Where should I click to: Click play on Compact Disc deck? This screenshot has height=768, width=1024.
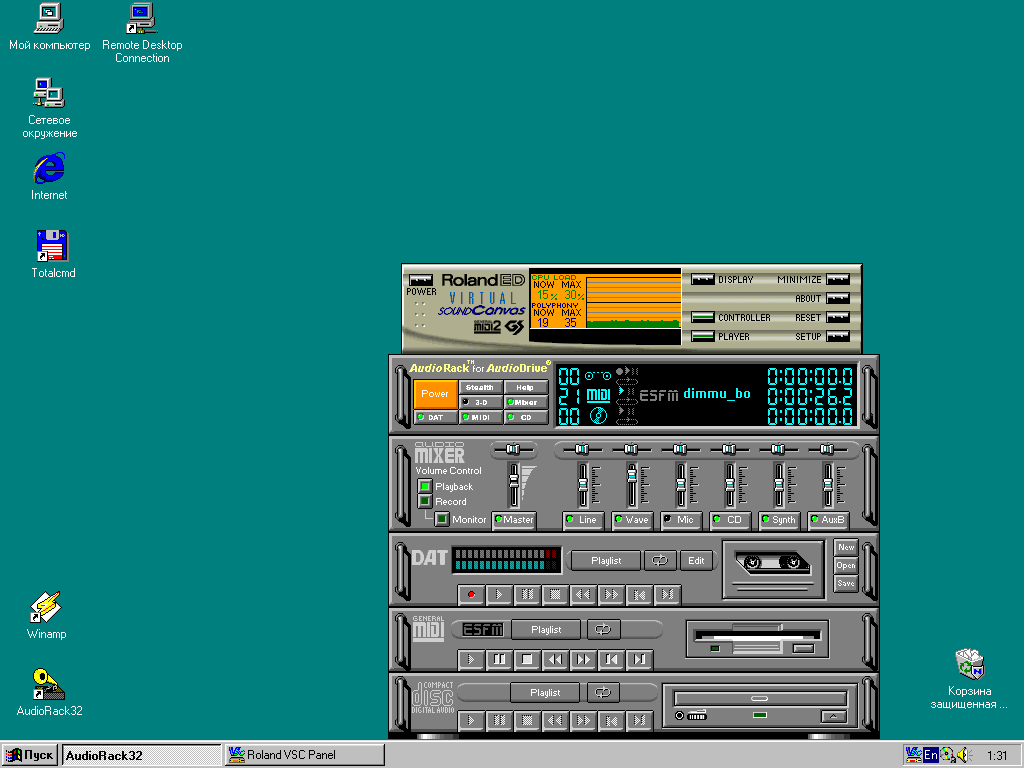(470, 721)
